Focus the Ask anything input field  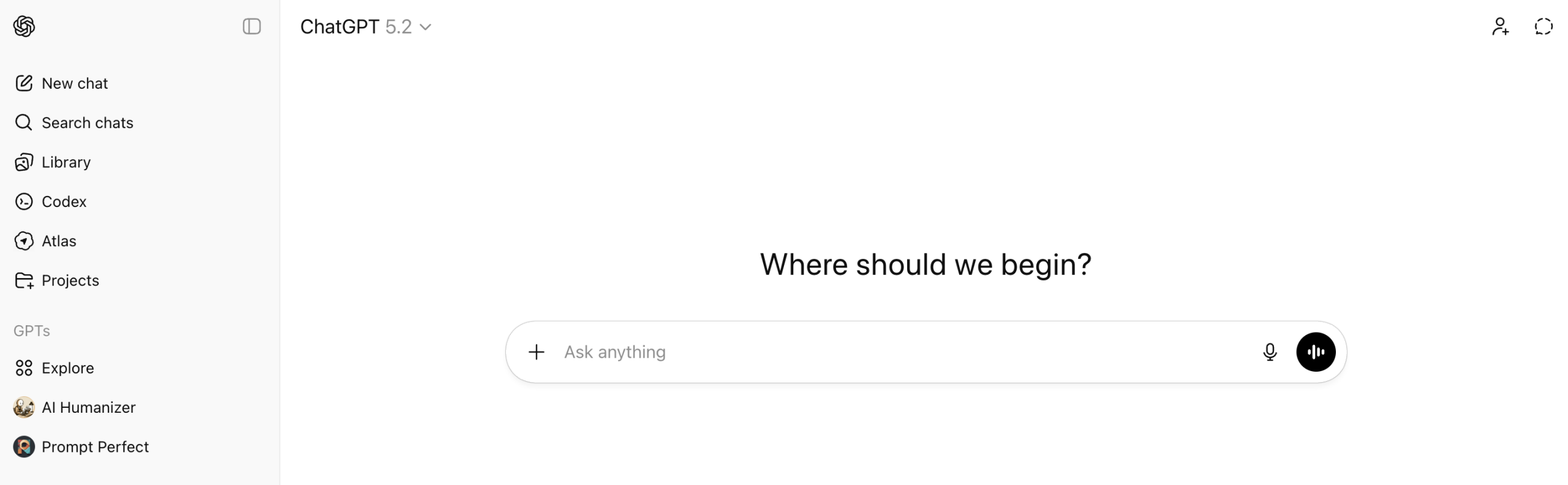tap(888, 352)
